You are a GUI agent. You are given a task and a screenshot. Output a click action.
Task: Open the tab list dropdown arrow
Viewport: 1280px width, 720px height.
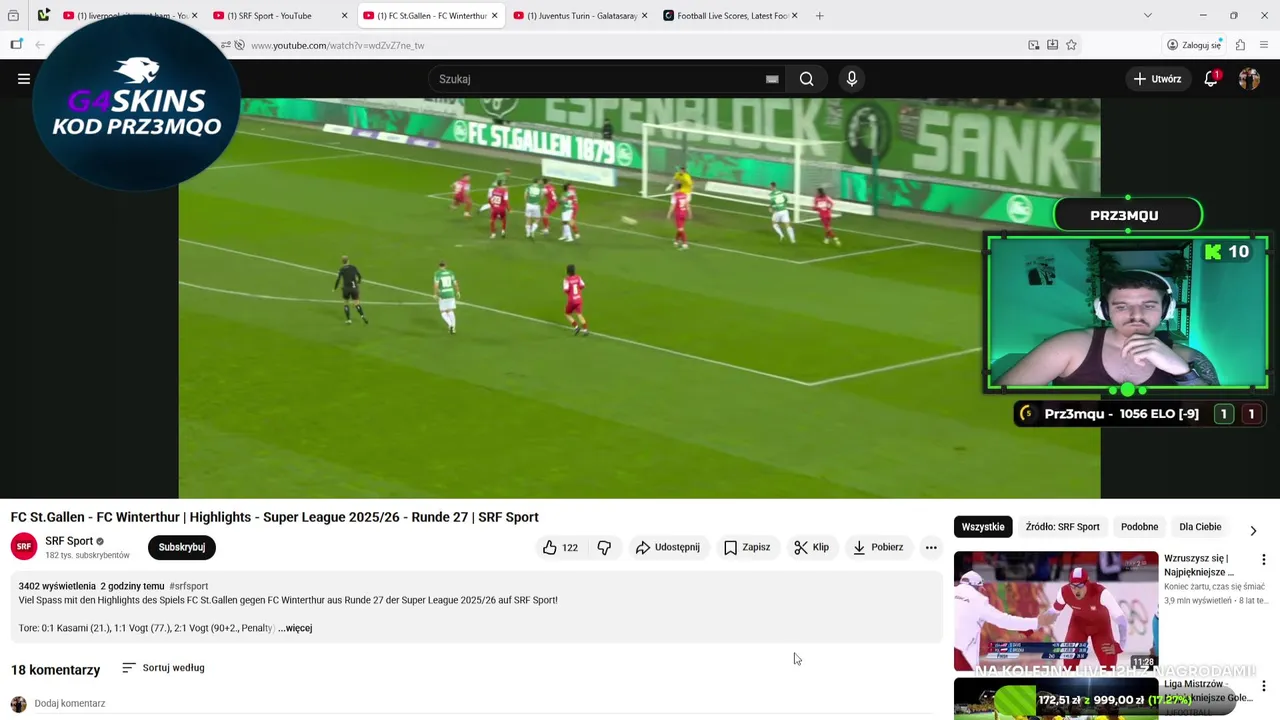[1147, 16]
